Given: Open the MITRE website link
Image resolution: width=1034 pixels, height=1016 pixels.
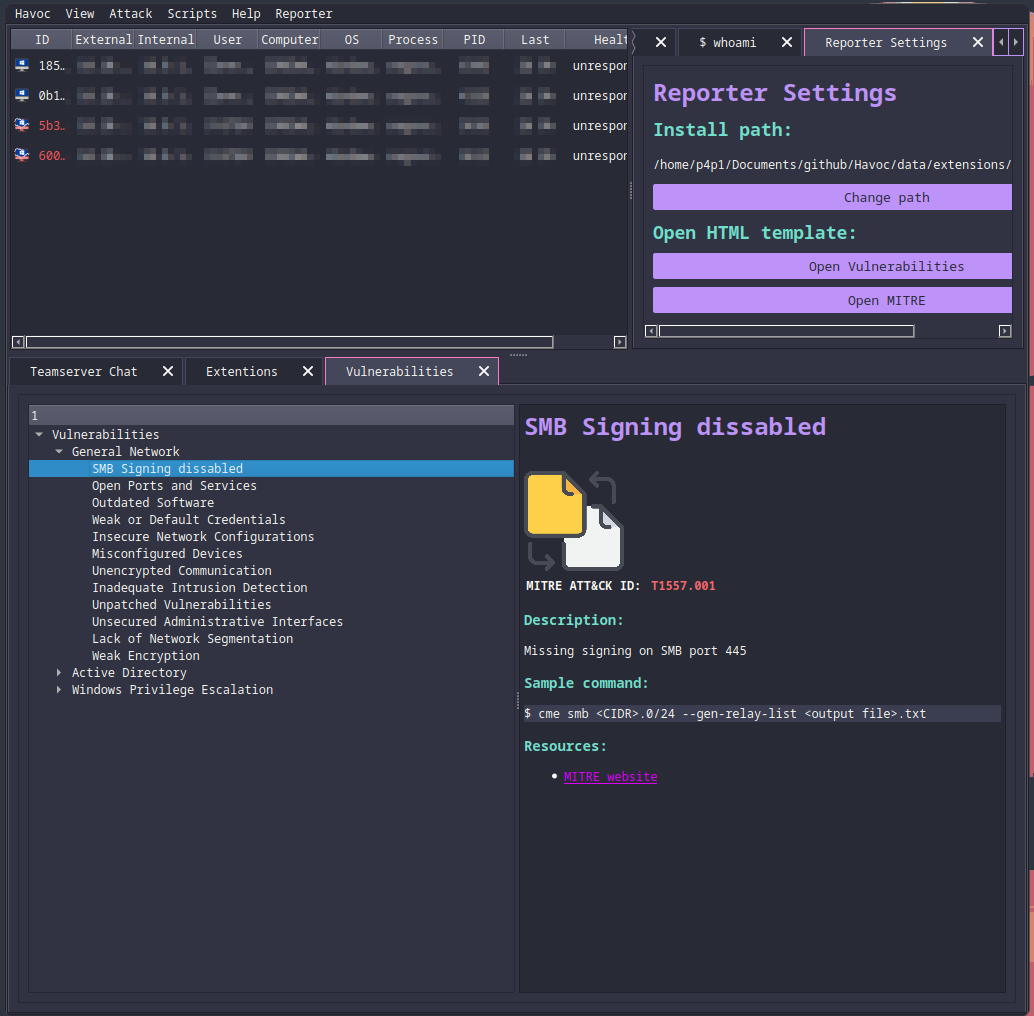Looking at the screenshot, I should (610, 777).
